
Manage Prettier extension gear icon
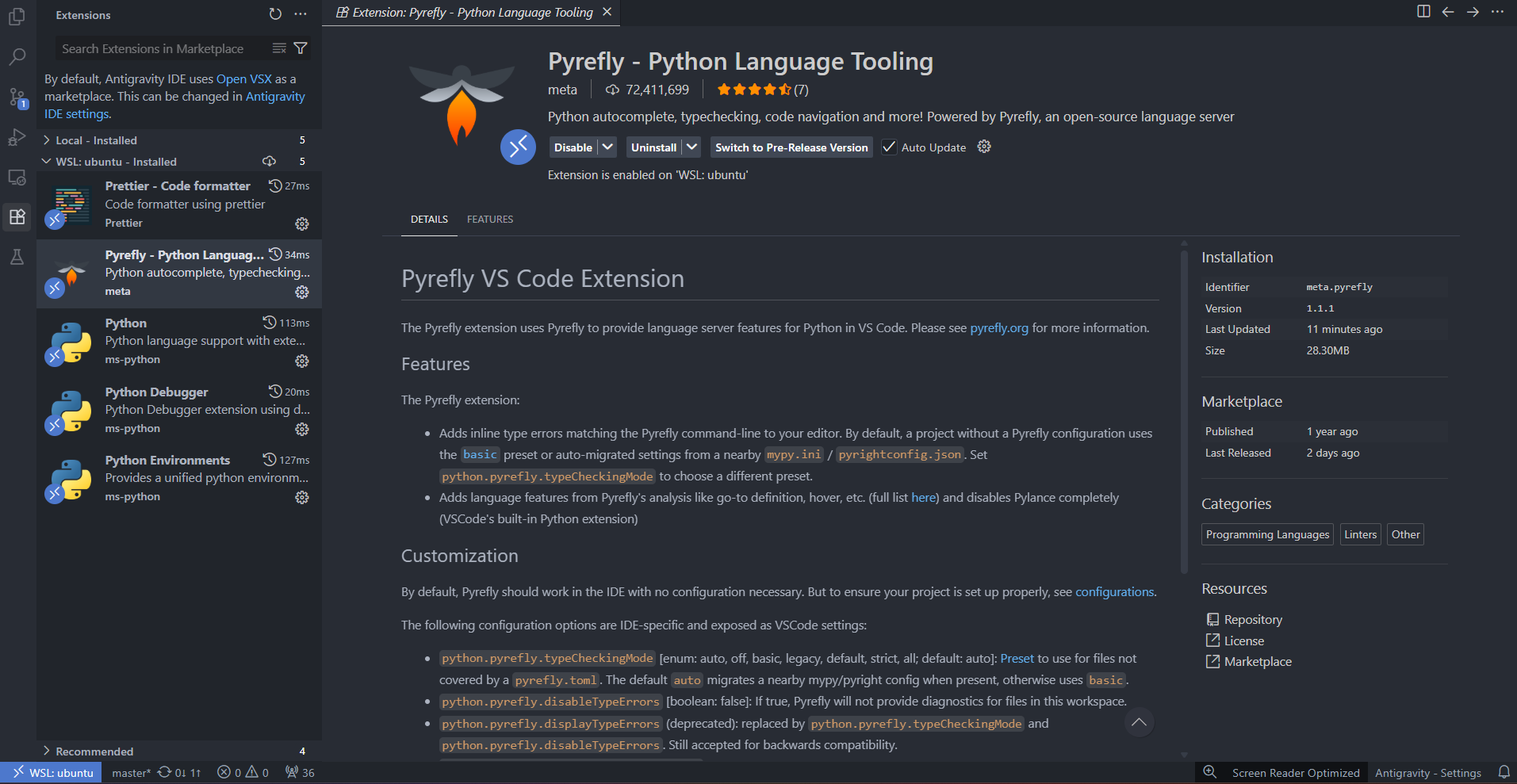302,224
